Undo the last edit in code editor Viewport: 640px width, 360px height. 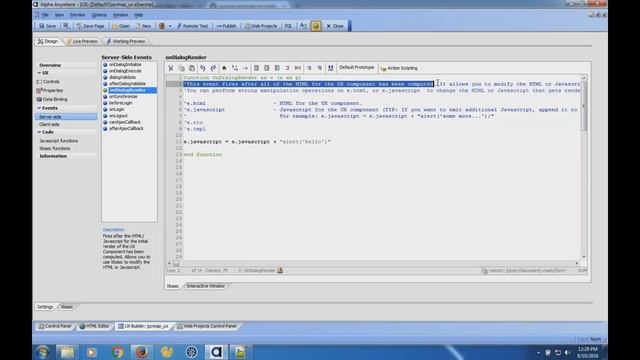tap(202, 68)
